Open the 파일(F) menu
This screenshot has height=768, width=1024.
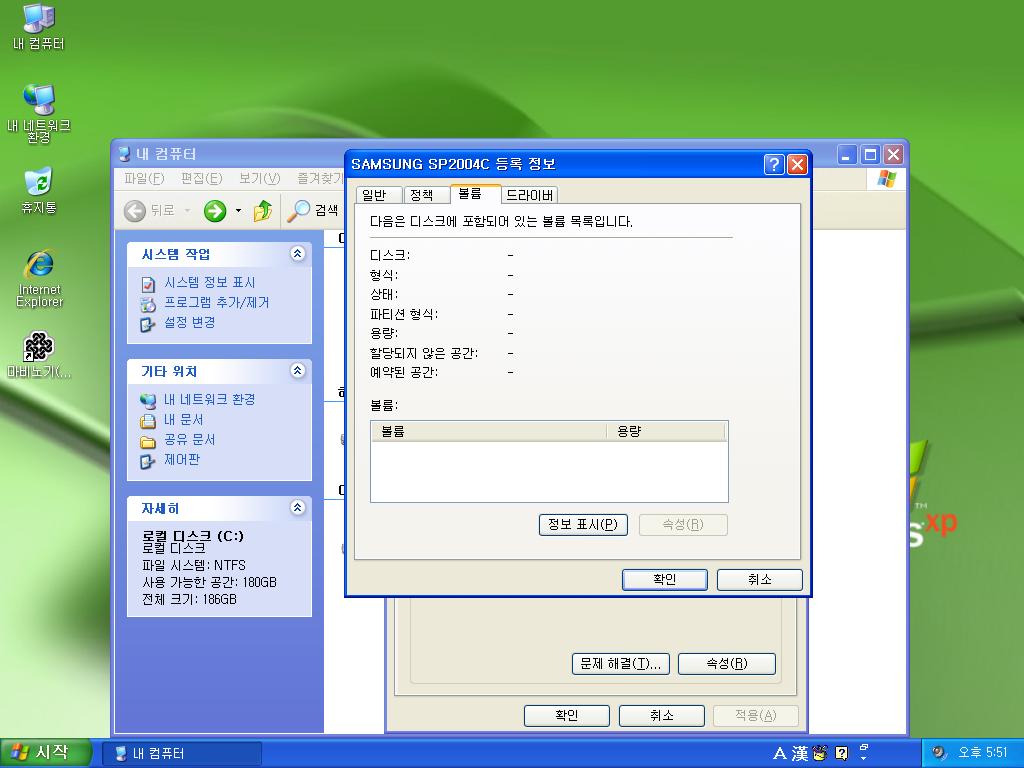tap(144, 178)
